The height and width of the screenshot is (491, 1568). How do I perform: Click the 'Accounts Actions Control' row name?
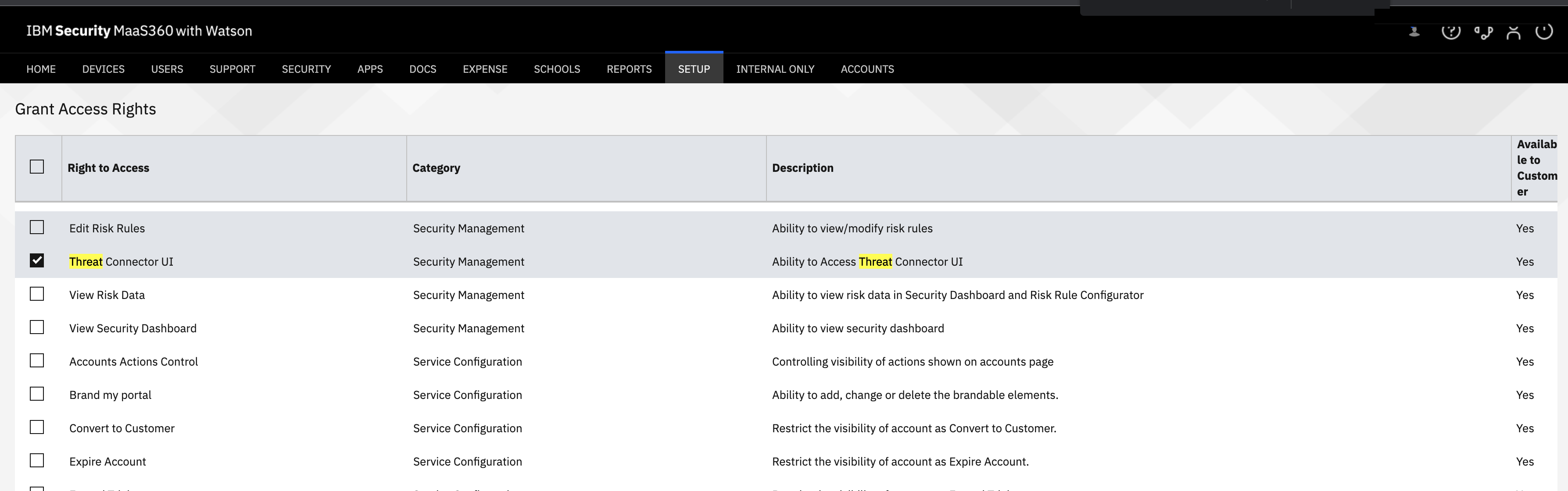(x=133, y=361)
